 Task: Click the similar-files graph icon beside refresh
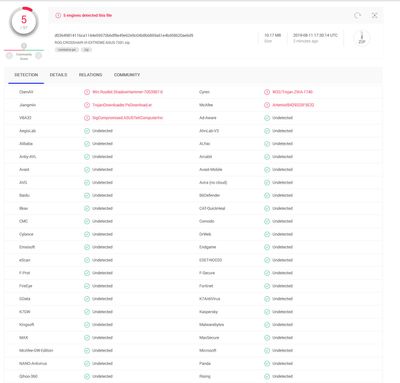click(x=375, y=15)
